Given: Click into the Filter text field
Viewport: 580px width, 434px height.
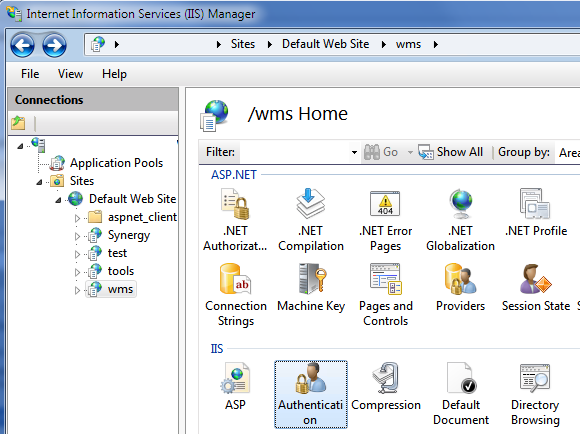Looking at the screenshot, I should click(294, 152).
